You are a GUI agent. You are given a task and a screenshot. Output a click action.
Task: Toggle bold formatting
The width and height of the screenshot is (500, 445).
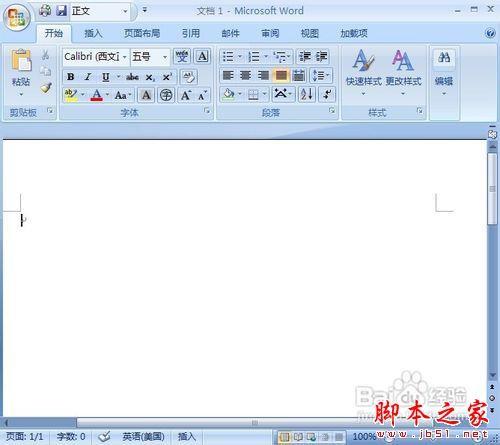(71, 77)
